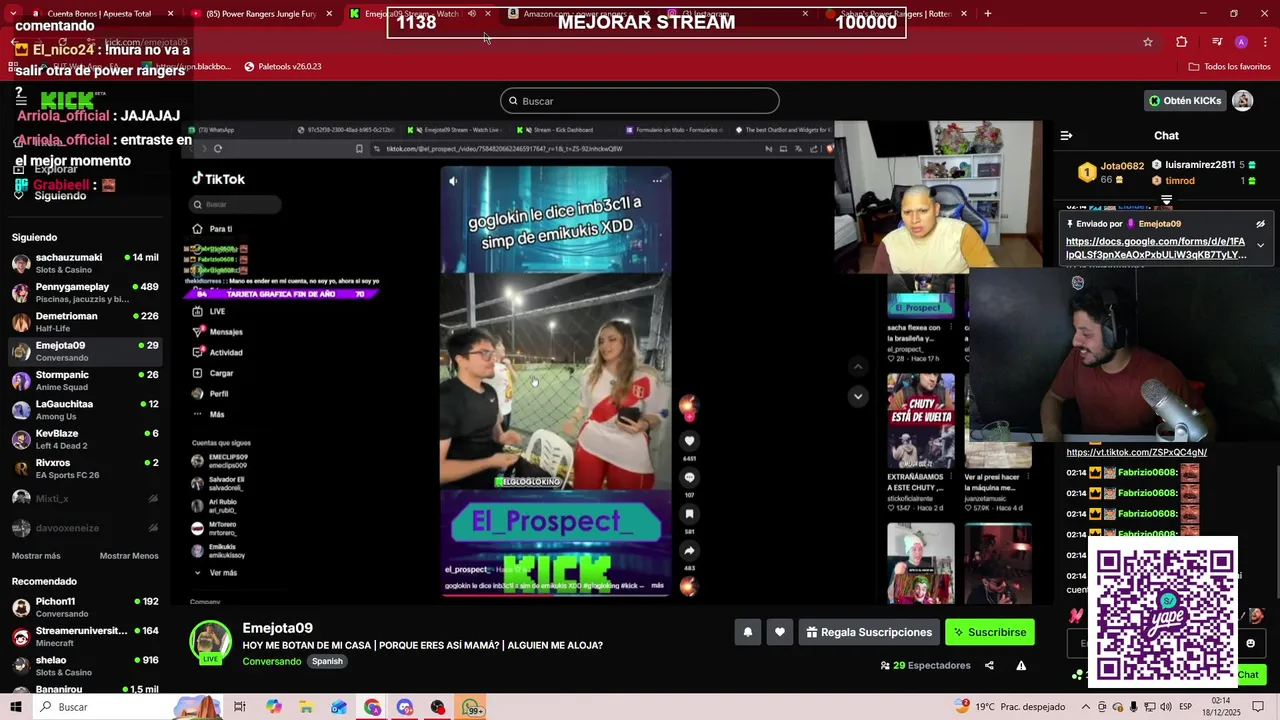Open the Conversando category link

pyautogui.click(x=271, y=661)
